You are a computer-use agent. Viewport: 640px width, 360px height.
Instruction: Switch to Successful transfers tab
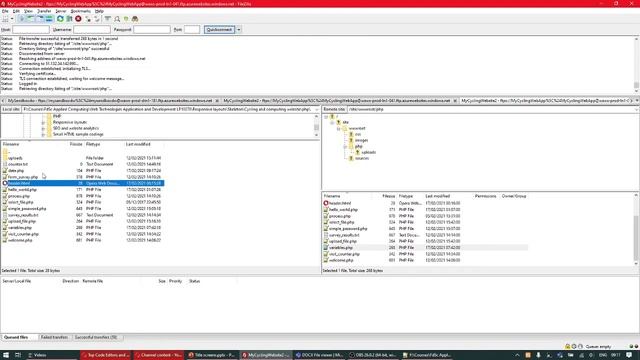pyautogui.click(x=96, y=337)
